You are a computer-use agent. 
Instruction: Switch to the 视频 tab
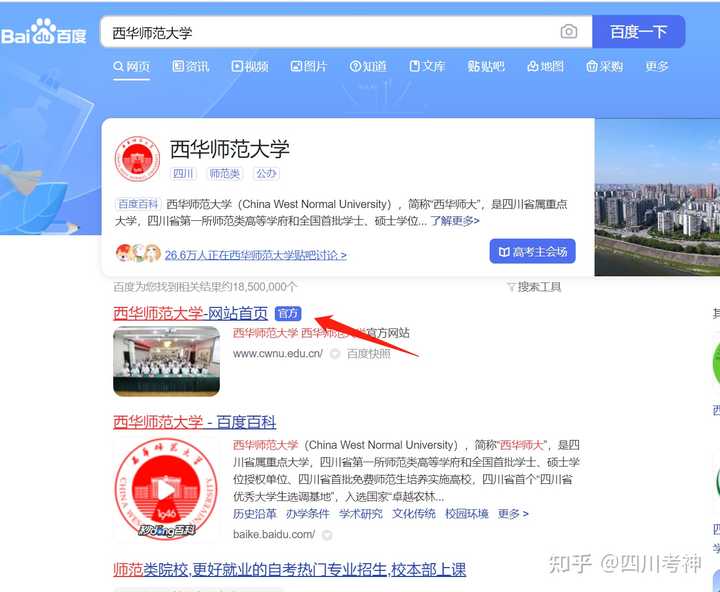tap(250, 67)
